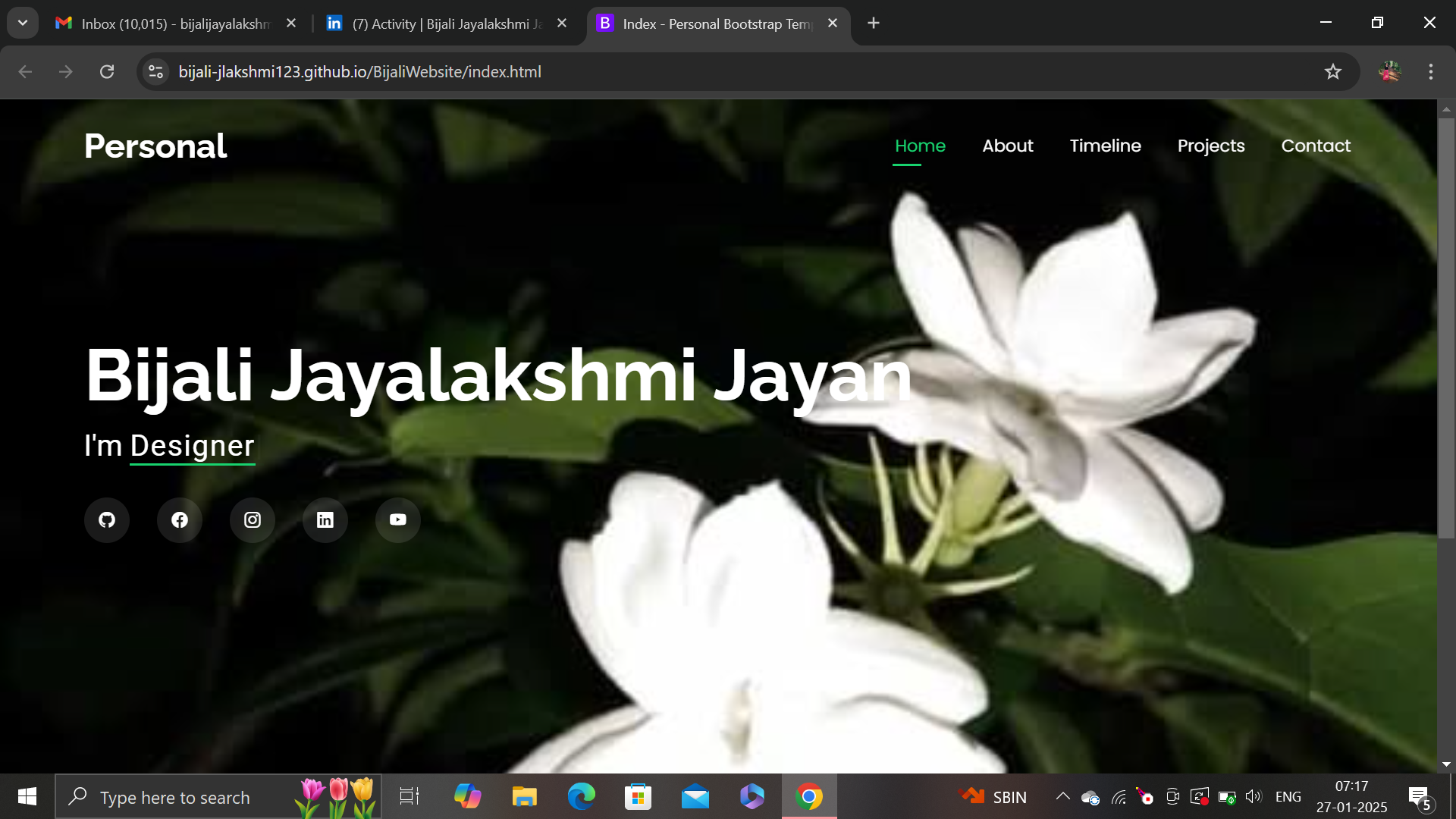The width and height of the screenshot is (1456, 819).
Task: Show hidden system tray icons chevron
Action: click(x=1062, y=796)
